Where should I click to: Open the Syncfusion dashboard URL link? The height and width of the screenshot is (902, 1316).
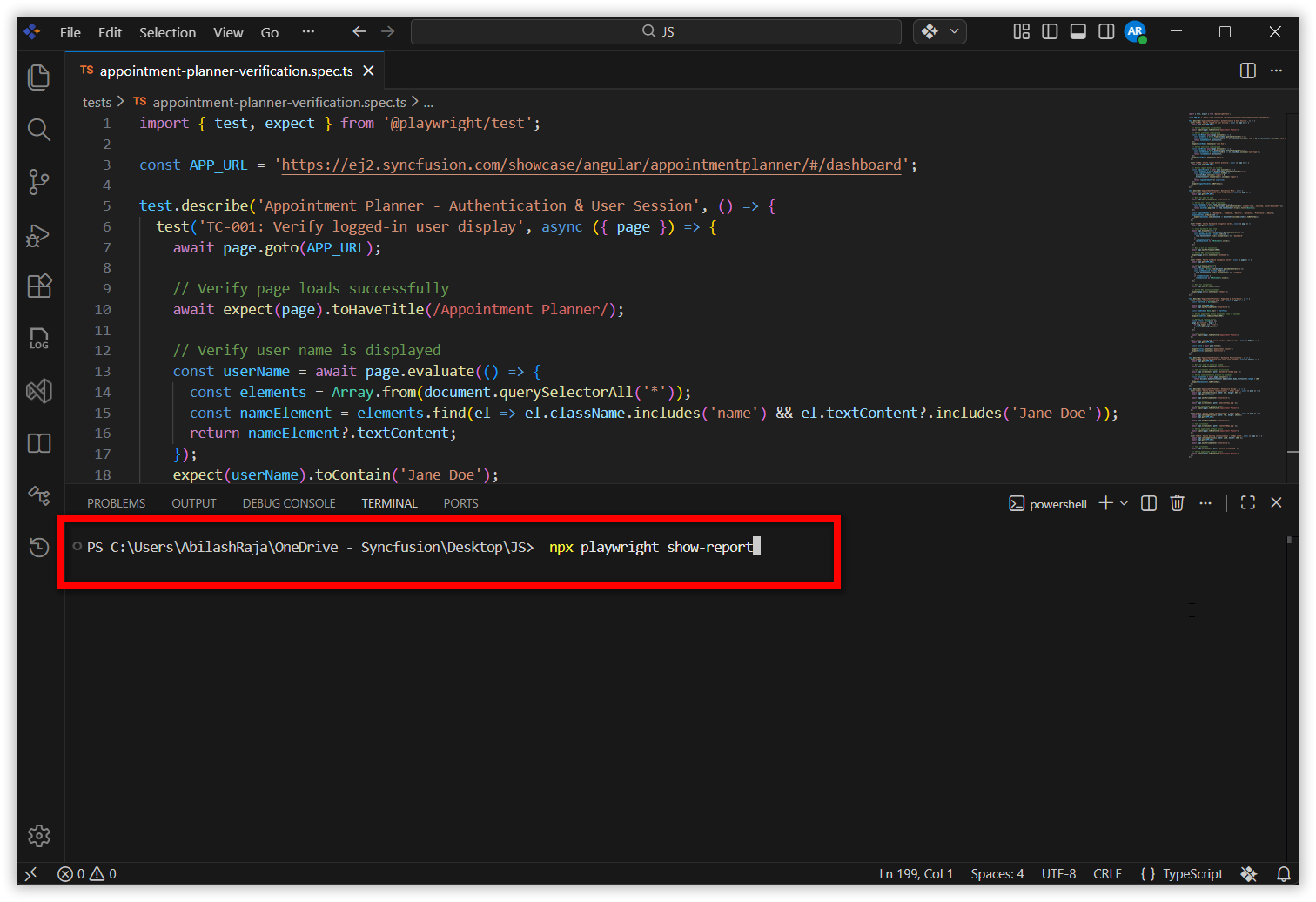(x=592, y=165)
